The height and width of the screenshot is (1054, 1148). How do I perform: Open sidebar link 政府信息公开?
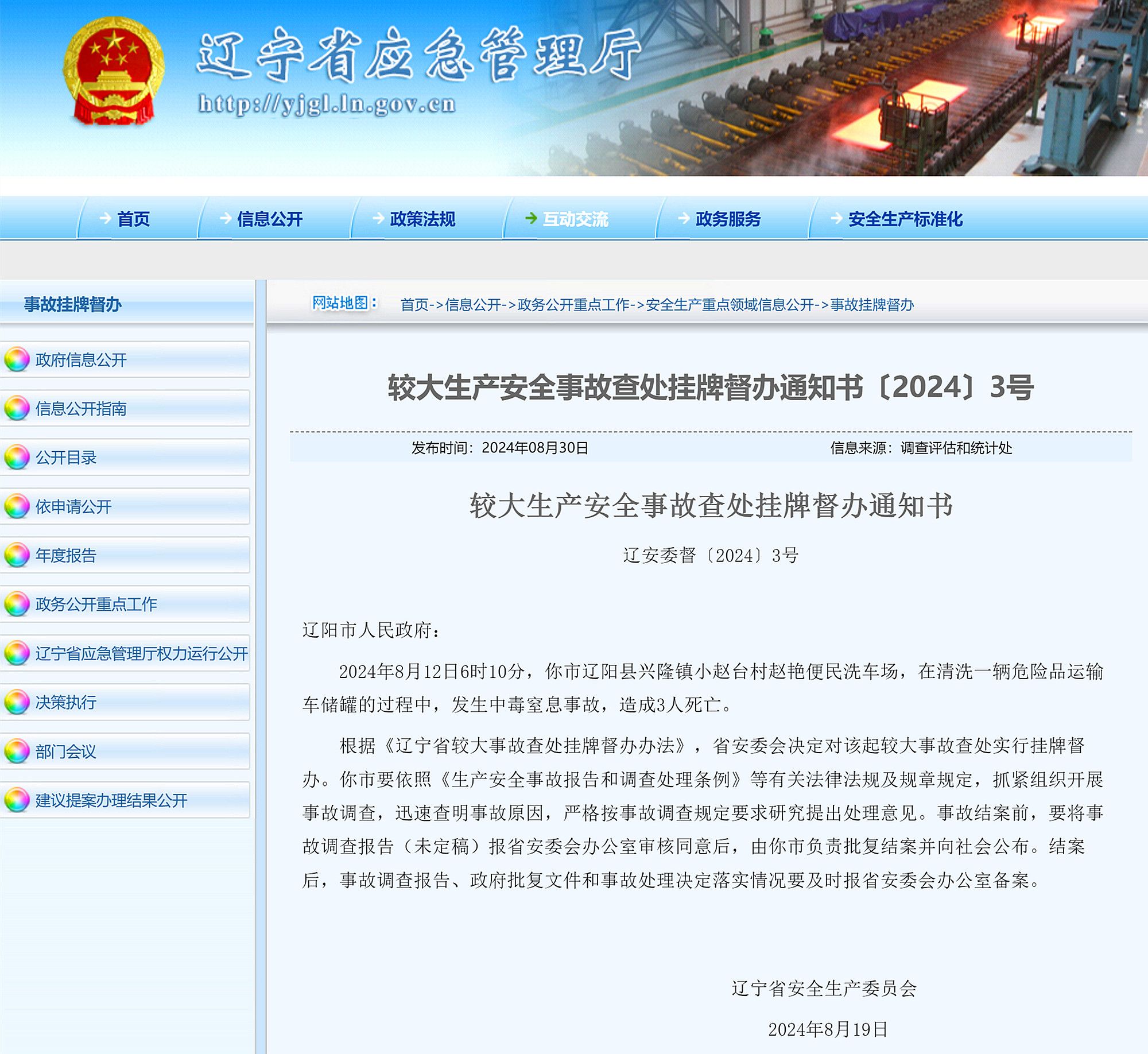(x=81, y=360)
